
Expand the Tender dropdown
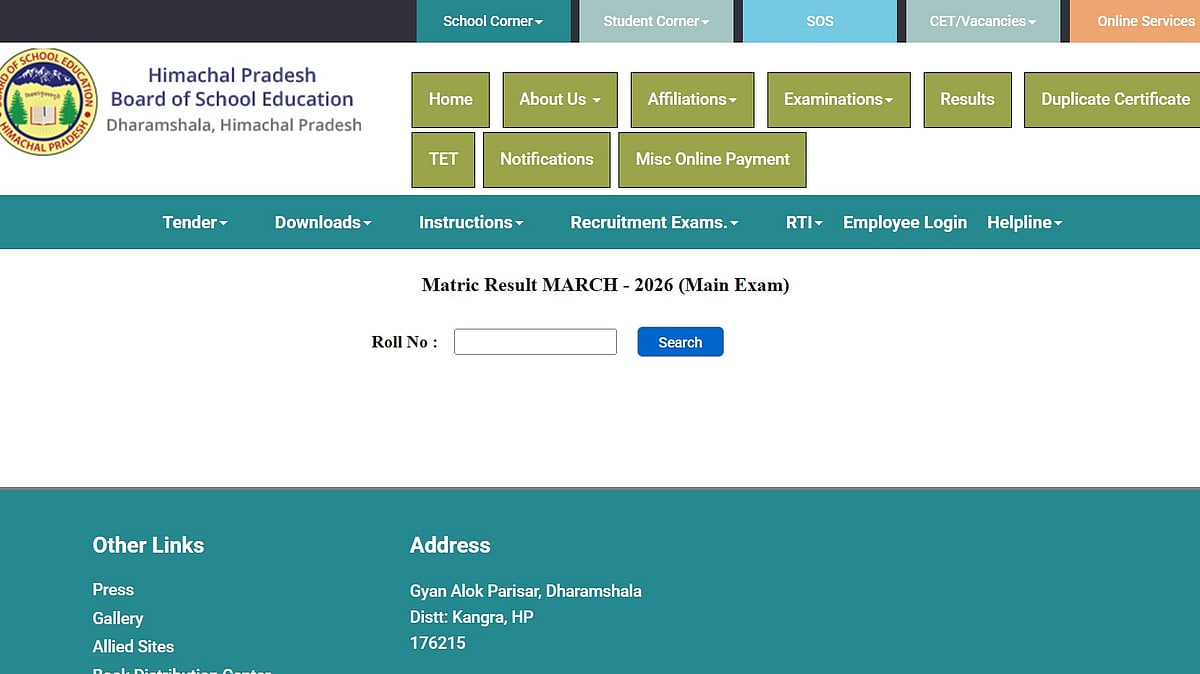195,222
